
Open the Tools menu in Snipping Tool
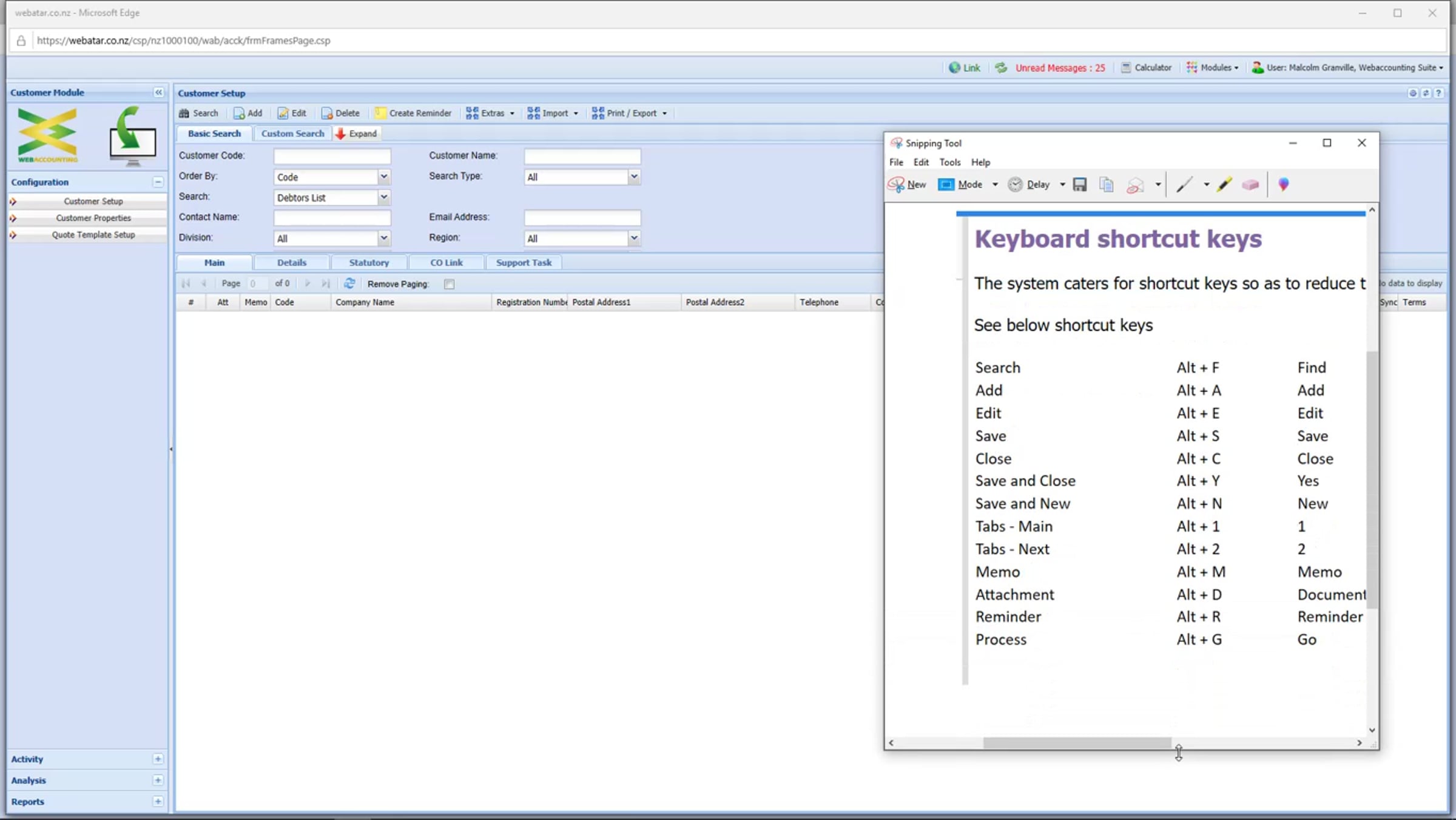tap(949, 162)
